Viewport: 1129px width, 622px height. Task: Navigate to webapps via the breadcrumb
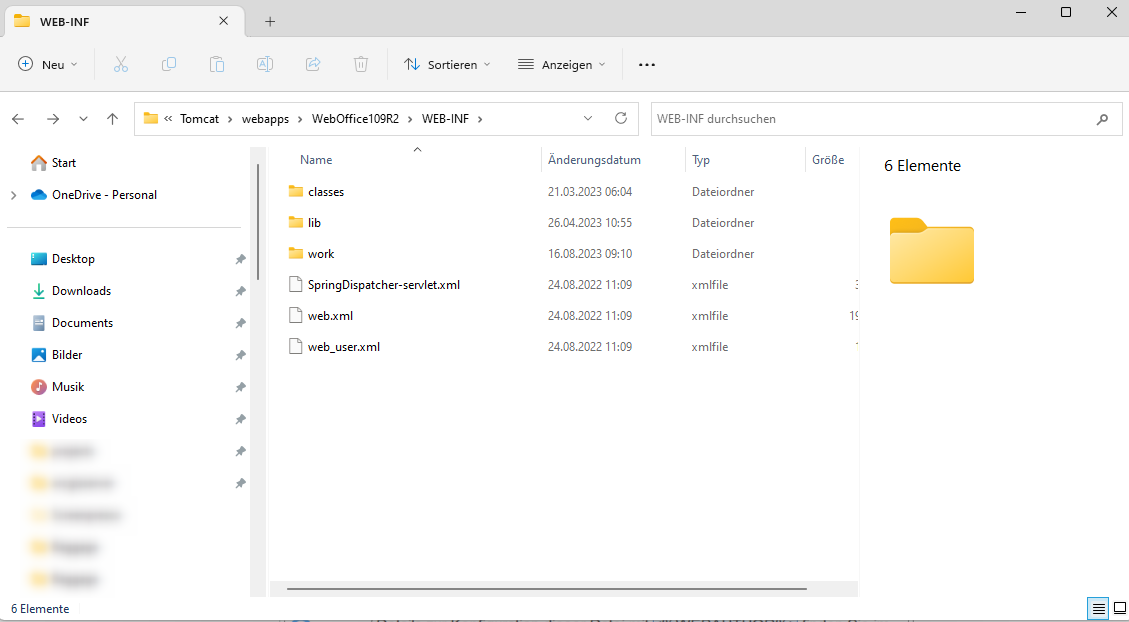pyautogui.click(x=265, y=118)
